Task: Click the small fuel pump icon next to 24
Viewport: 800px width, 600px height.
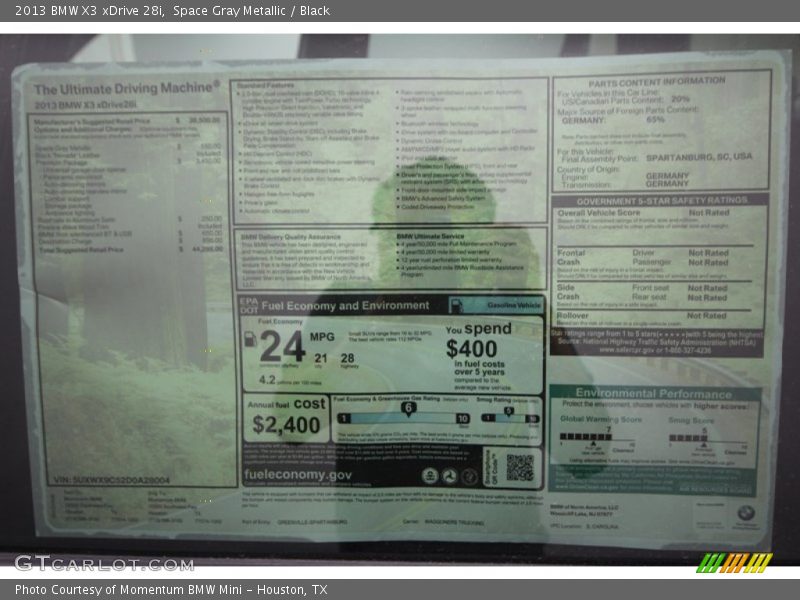Action: click(x=250, y=339)
